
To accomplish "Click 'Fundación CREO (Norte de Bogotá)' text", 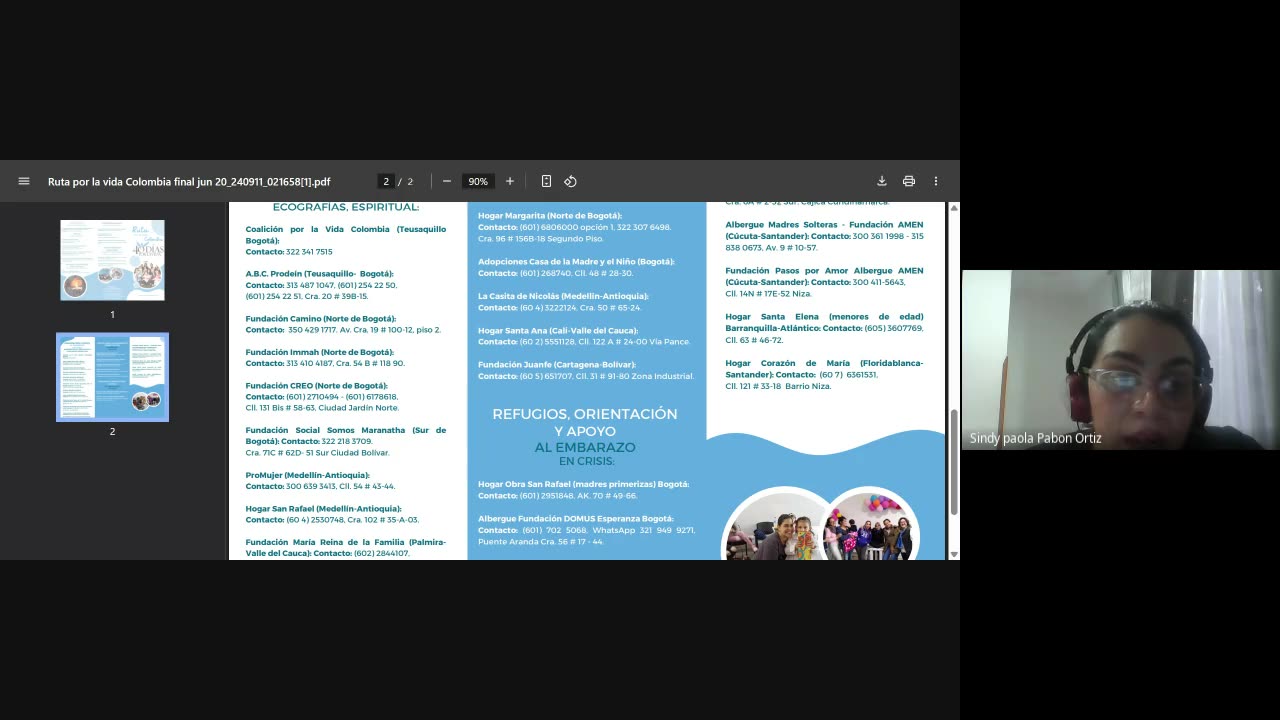I will (317, 386).
